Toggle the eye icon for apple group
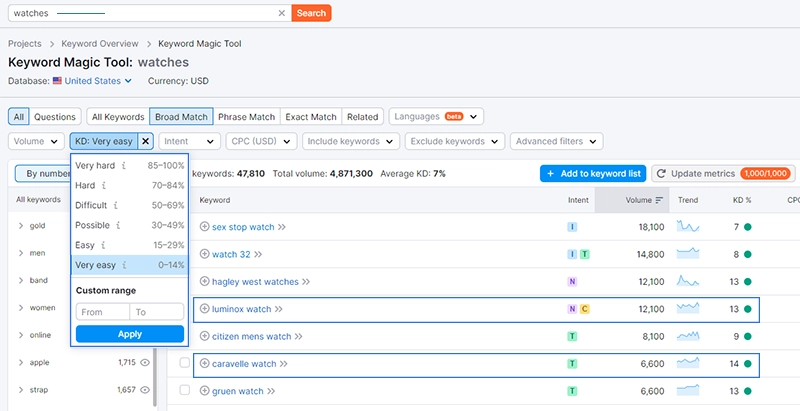 pyautogui.click(x=145, y=362)
